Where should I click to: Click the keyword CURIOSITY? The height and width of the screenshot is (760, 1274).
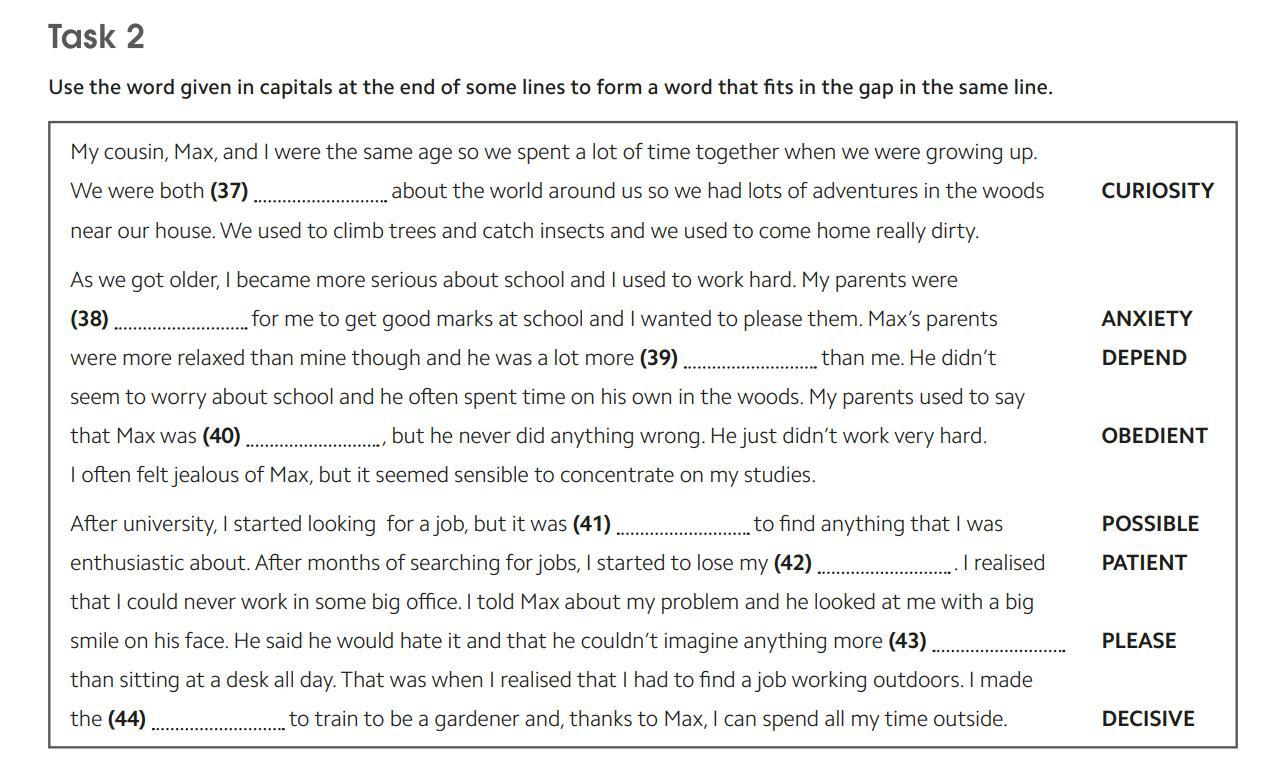[1157, 191]
